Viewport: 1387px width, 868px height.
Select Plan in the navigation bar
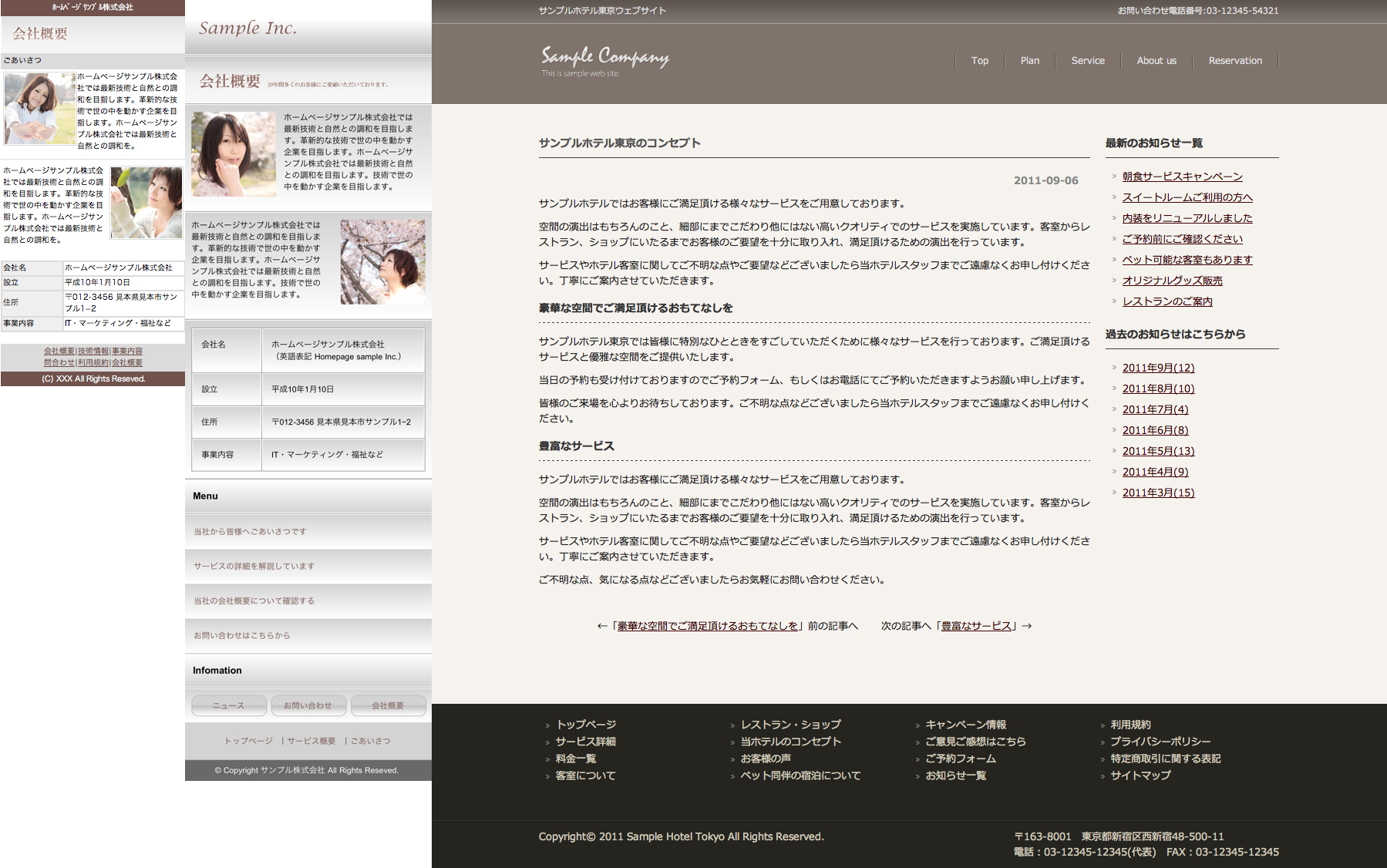1029,61
